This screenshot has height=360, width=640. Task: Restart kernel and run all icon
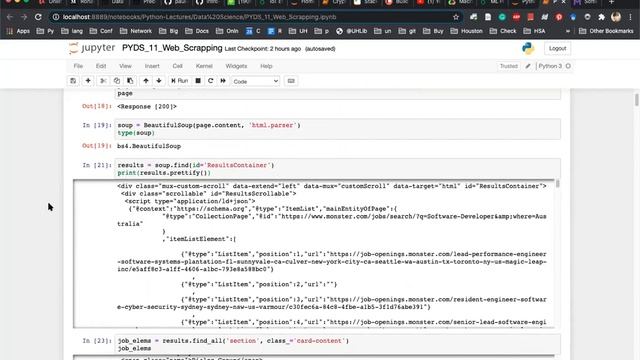pos(223,81)
